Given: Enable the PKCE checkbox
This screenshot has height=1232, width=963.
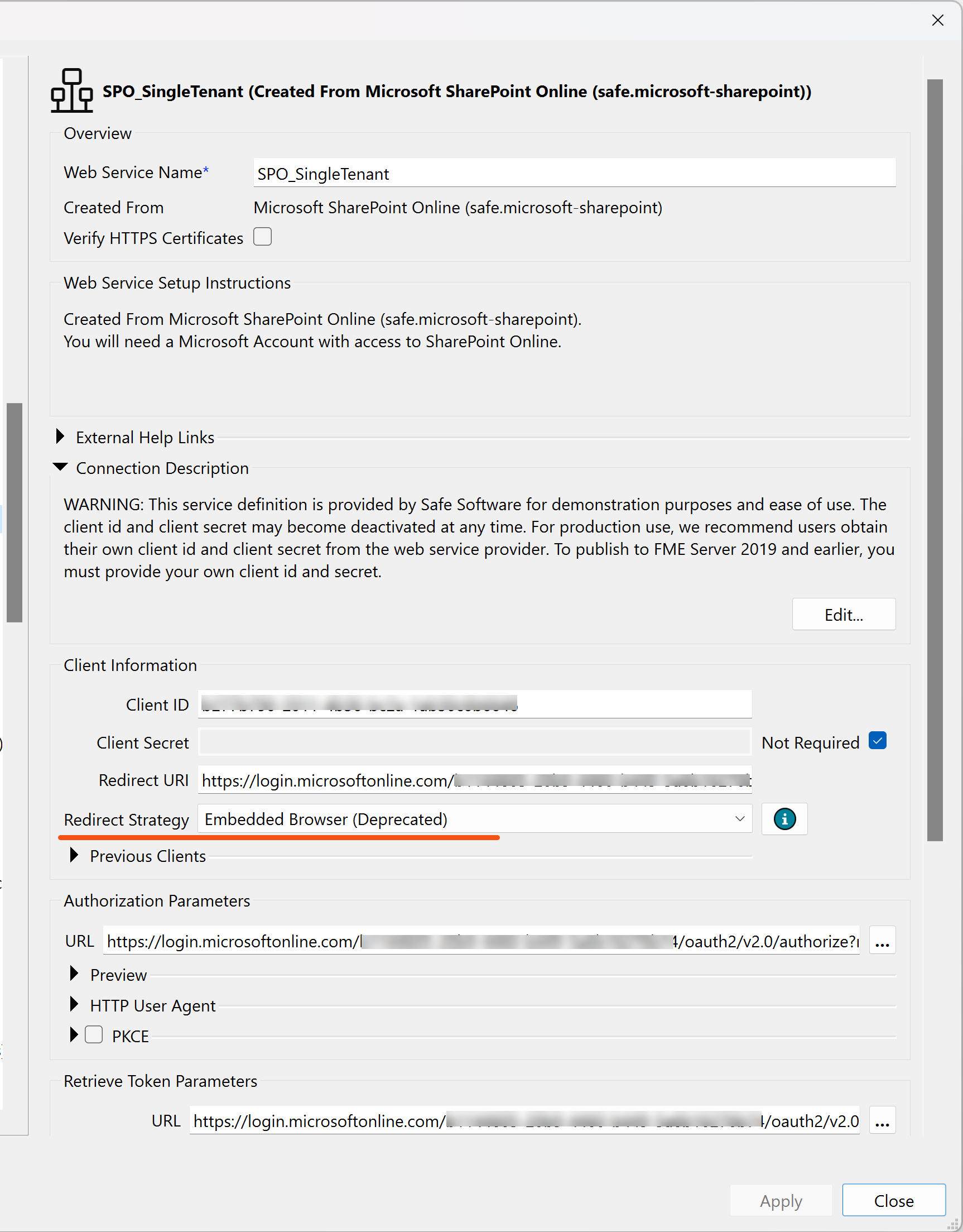Looking at the screenshot, I should 94,1035.
